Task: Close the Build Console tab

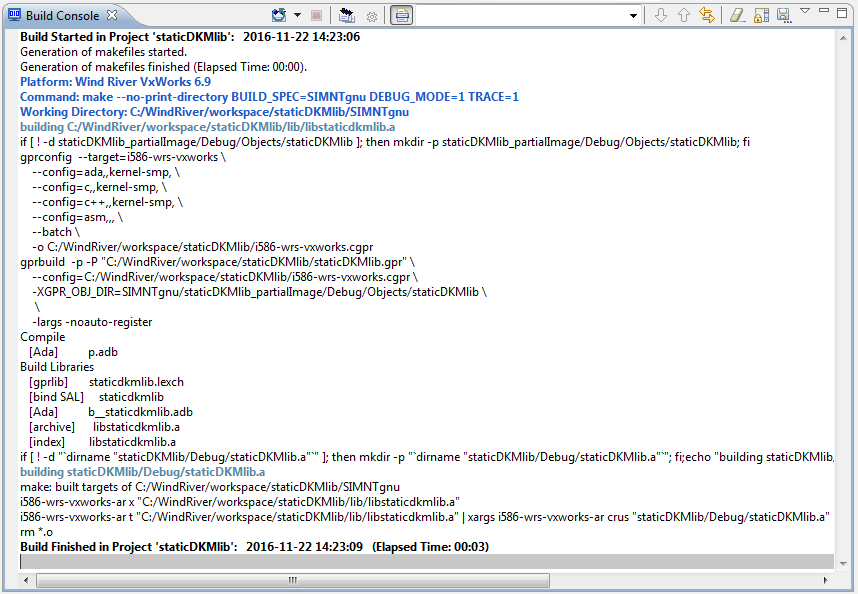Action: click(x=112, y=15)
